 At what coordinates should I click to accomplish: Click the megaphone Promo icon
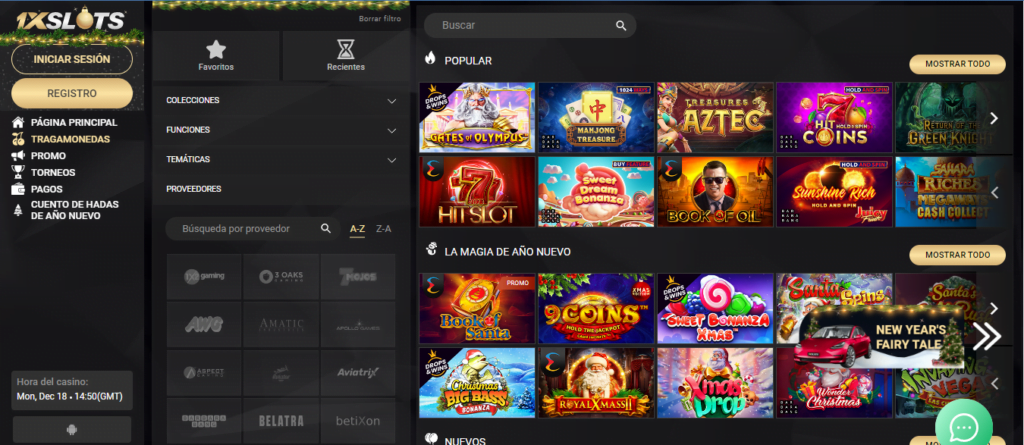18,156
